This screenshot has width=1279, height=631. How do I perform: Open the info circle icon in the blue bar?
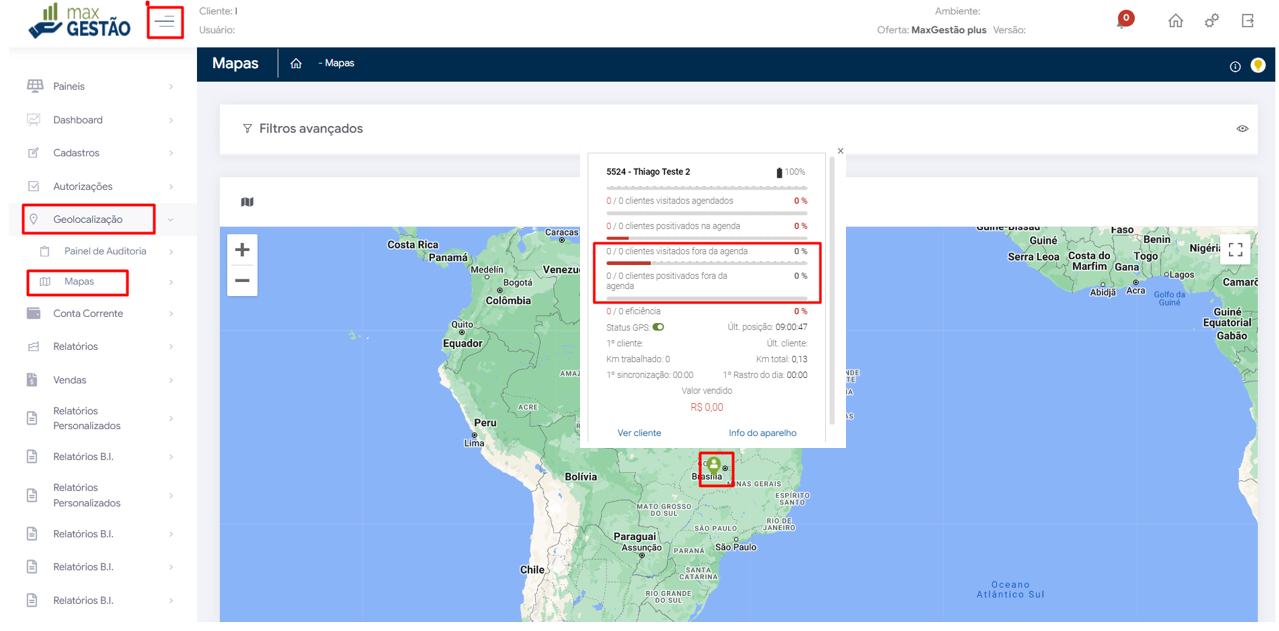(x=1235, y=67)
